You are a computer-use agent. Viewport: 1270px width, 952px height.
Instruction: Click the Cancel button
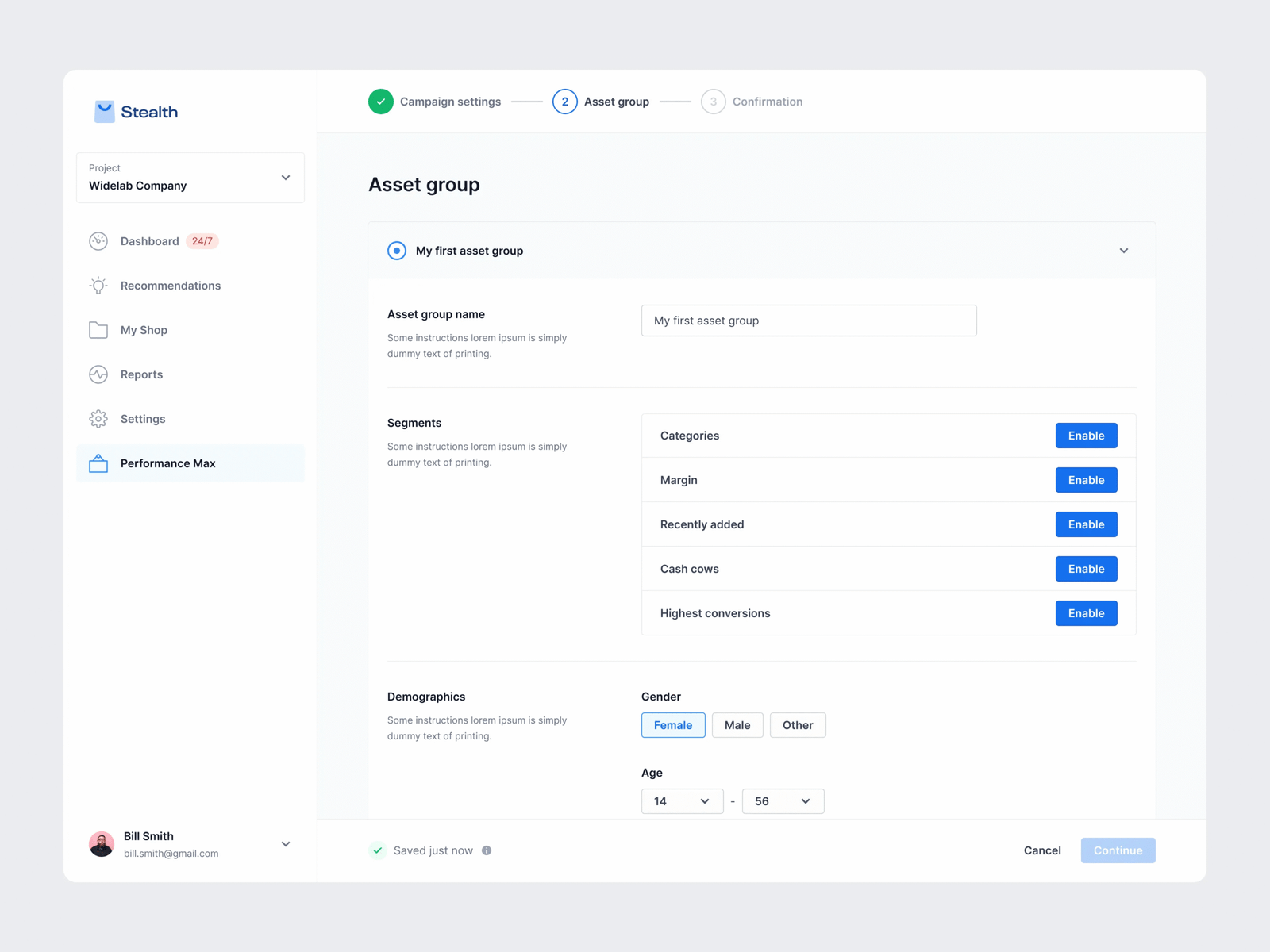point(1042,850)
